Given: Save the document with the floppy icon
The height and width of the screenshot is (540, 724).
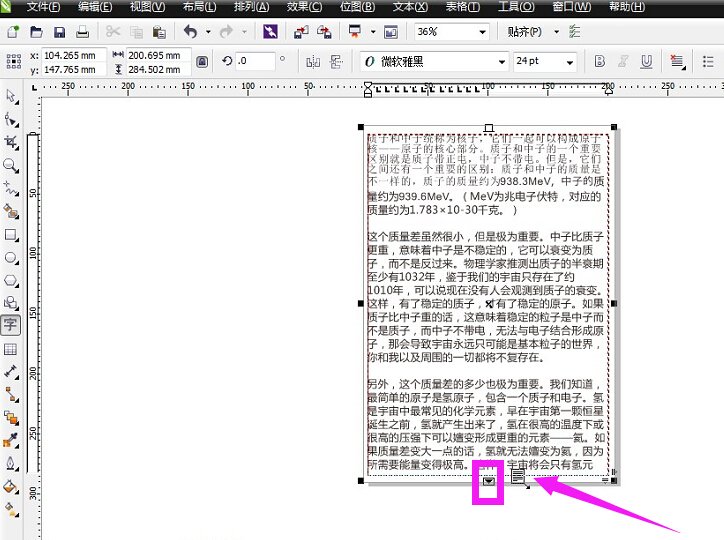Looking at the screenshot, I should click(x=59, y=32).
